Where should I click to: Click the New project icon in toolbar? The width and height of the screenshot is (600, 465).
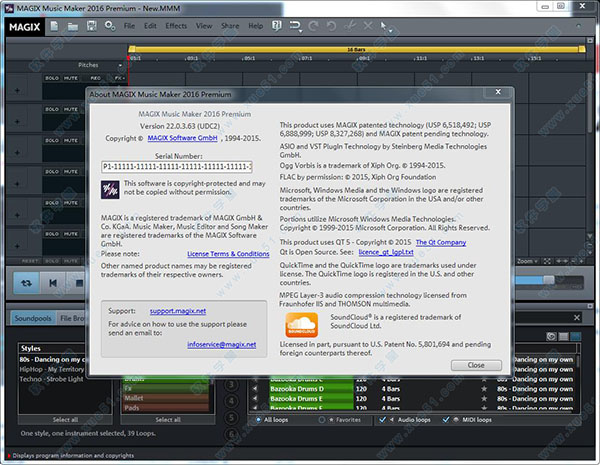tap(54, 26)
